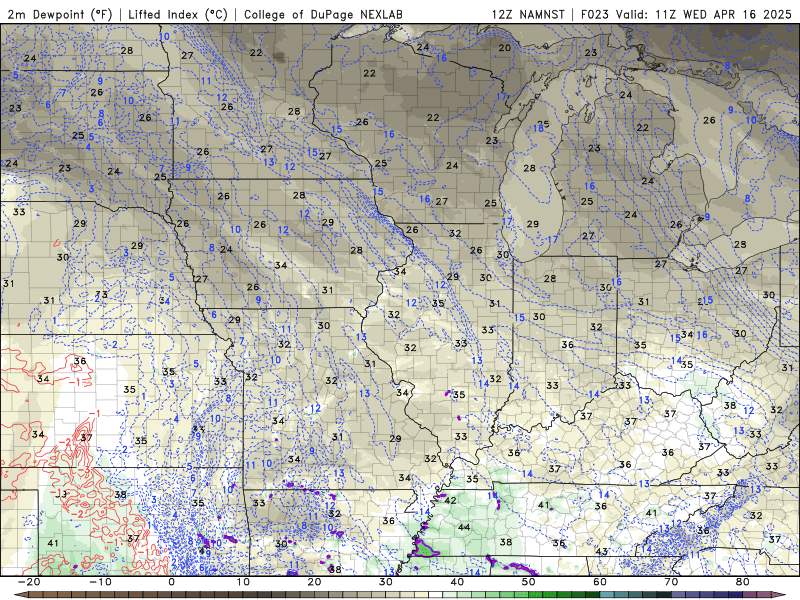The image size is (800, 600).
Task: Click the 'F023 Valid: 11Z WED APR 16 2025' text
Action: pyautogui.click(x=686, y=14)
